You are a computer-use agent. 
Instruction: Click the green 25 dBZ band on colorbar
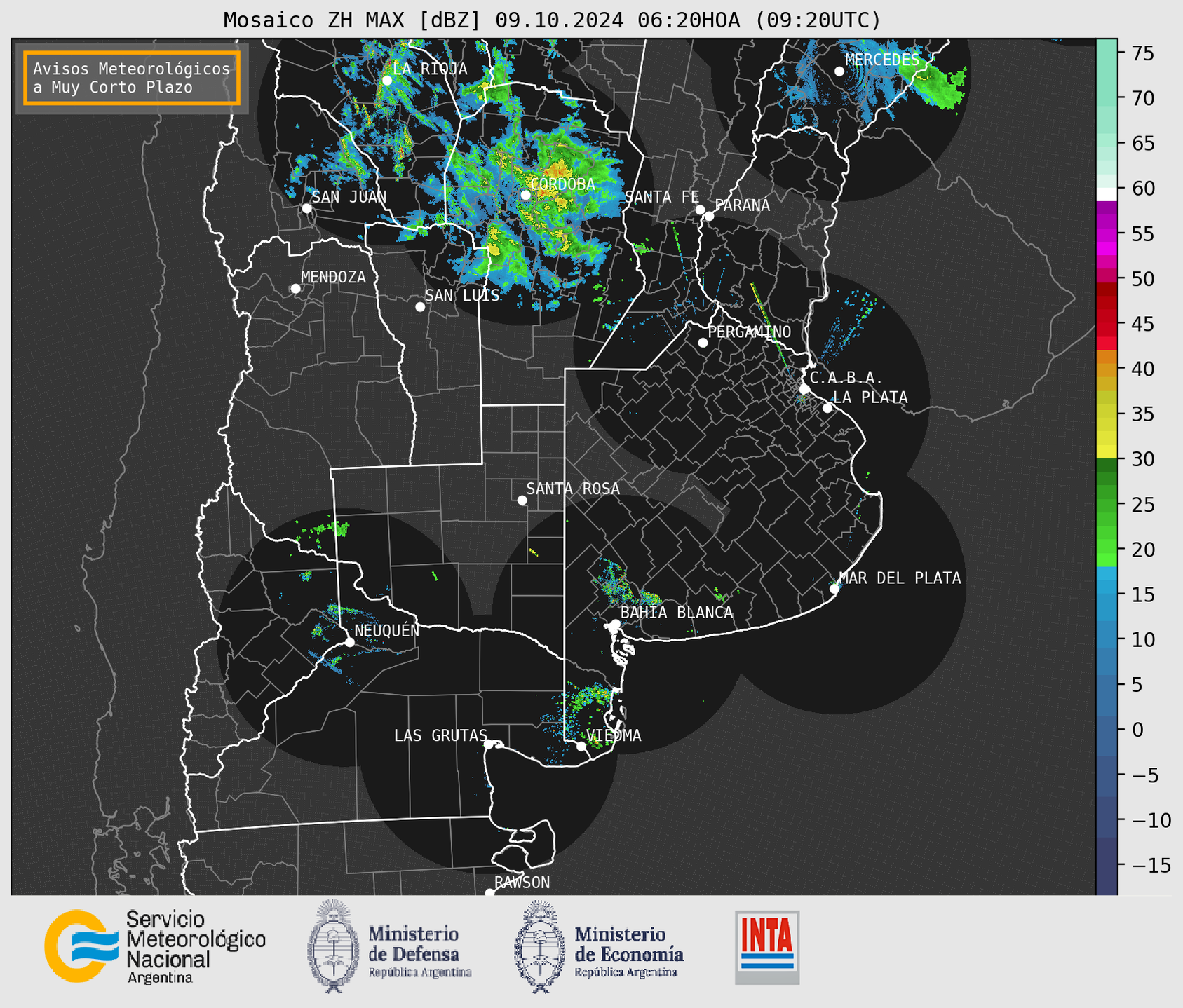coord(1107,504)
